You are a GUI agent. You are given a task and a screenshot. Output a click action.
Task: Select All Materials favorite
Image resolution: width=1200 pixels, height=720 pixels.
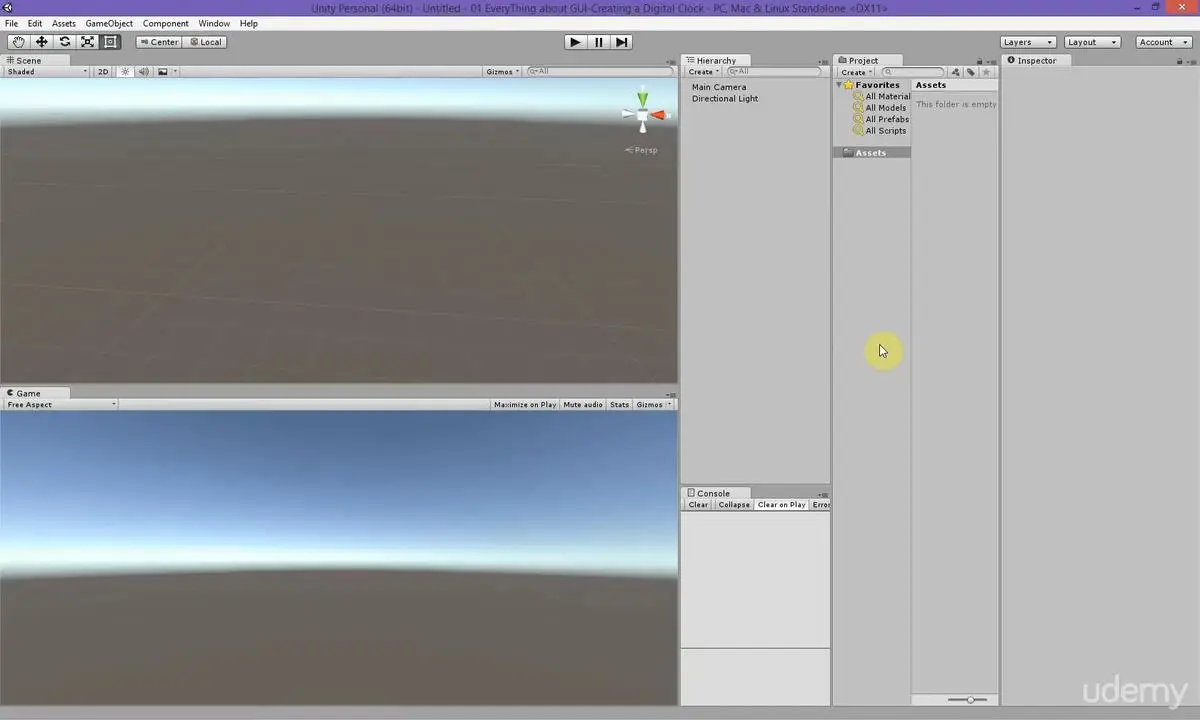[881, 97]
